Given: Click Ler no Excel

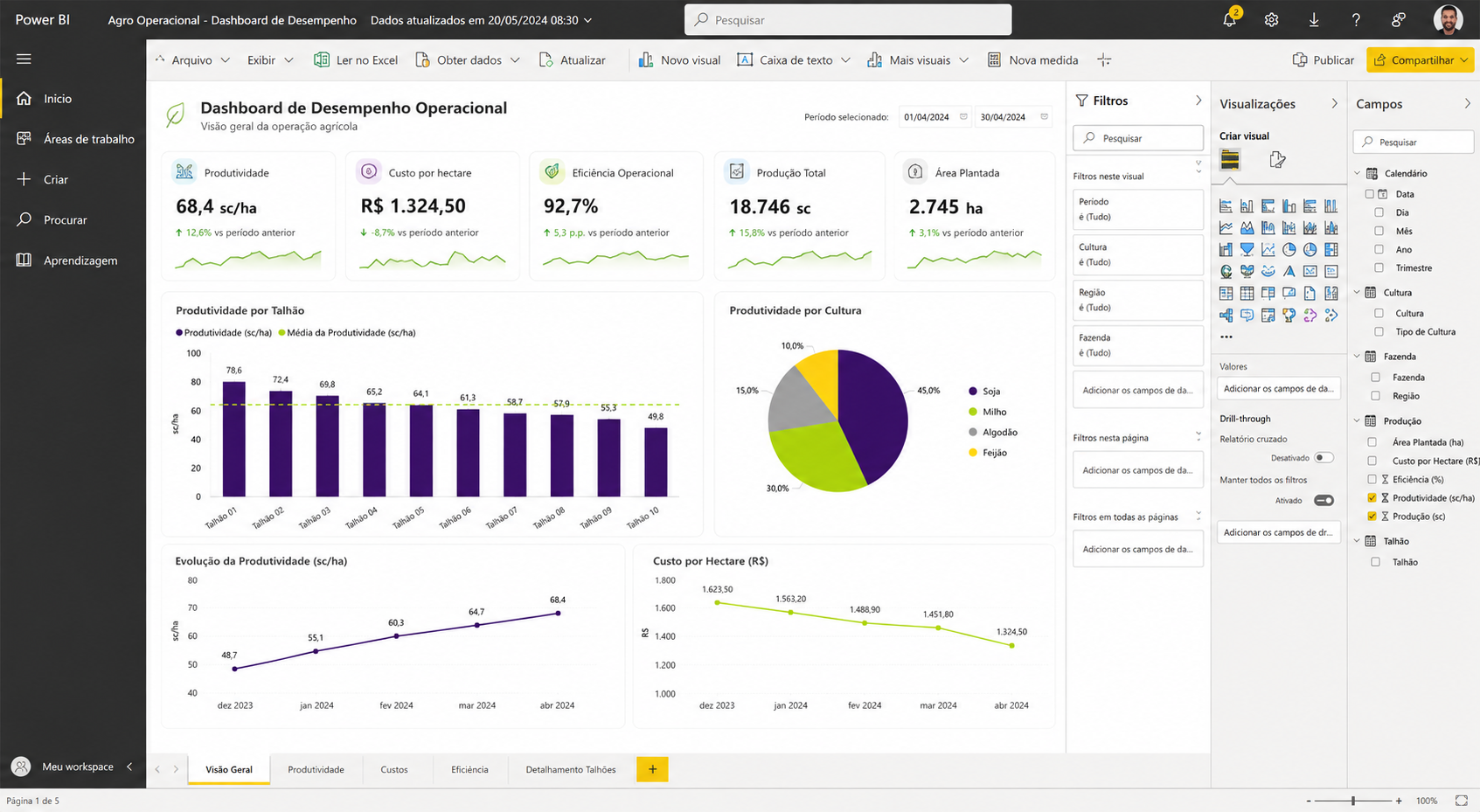Looking at the screenshot, I should [356, 59].
